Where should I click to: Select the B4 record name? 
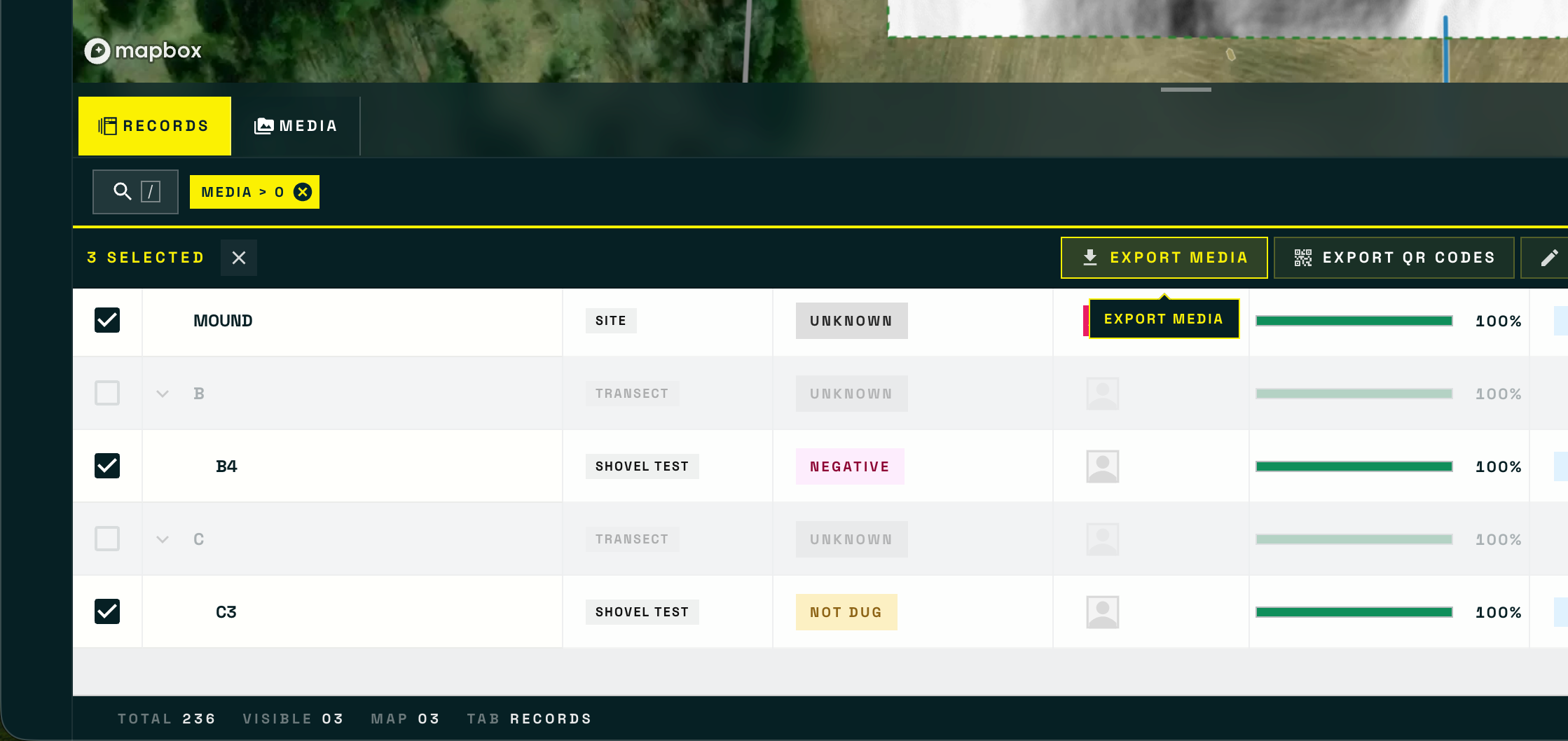226,466
